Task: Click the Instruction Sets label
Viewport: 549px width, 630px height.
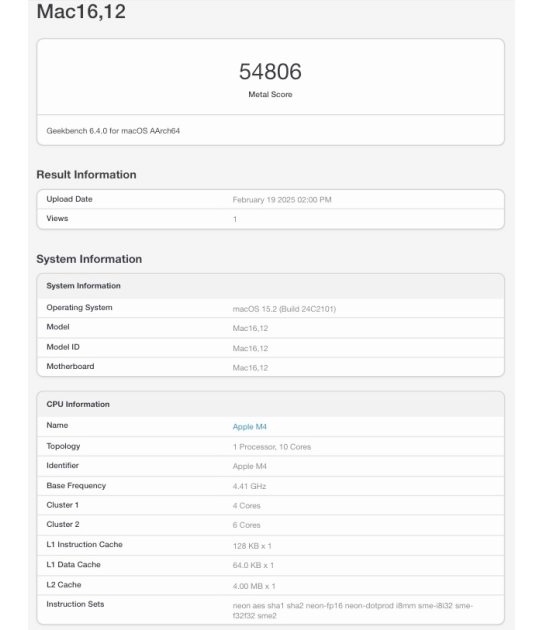Action: (x=75, y=604)
